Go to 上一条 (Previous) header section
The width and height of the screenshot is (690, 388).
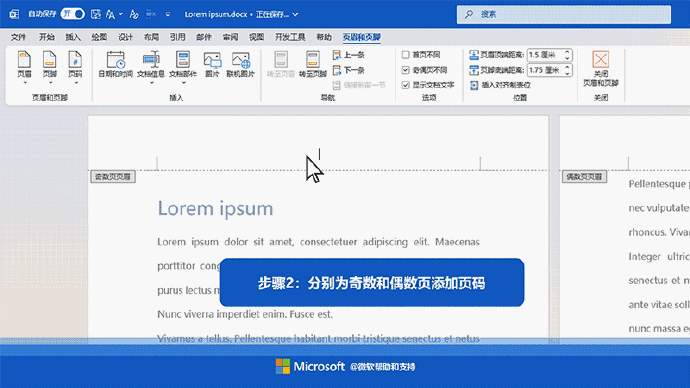(349, 55)
